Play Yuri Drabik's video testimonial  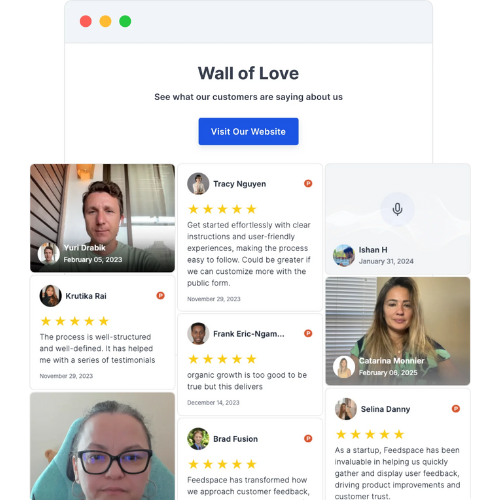(102, 218)
